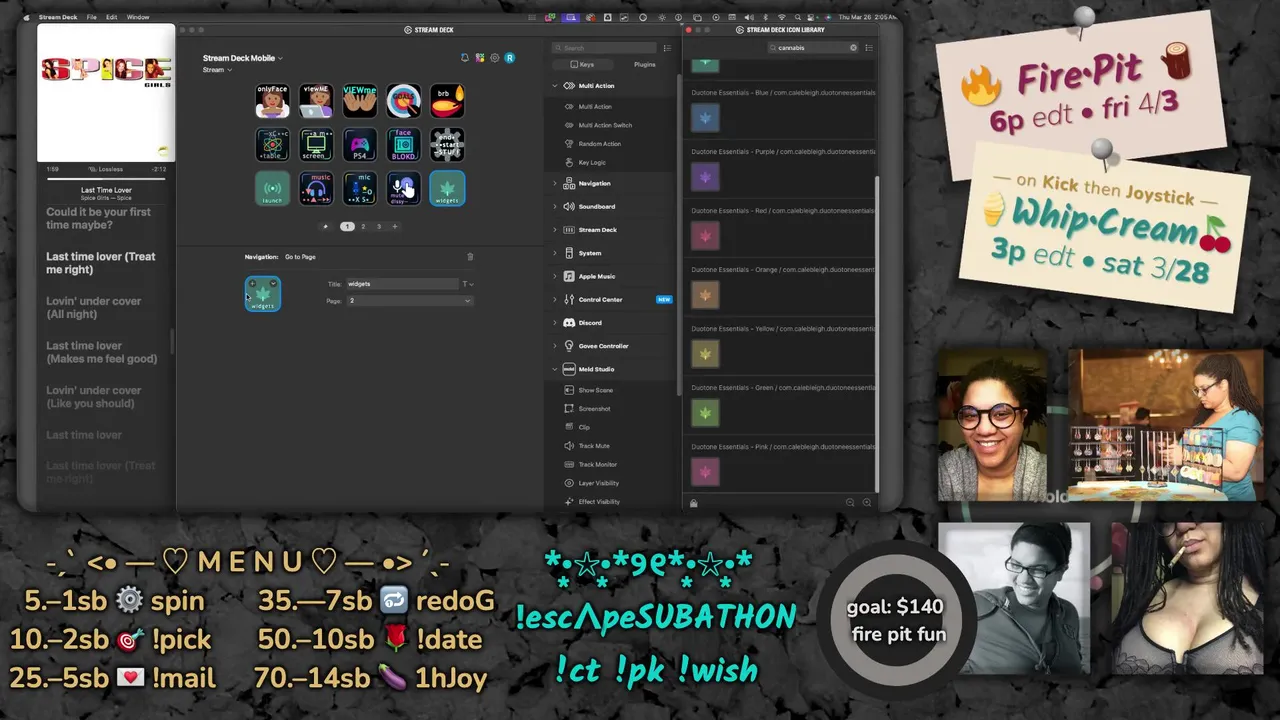Expand the Soundboard category
The height and width of the screenshot is (720, 1280).
click(x=555, y=207)
